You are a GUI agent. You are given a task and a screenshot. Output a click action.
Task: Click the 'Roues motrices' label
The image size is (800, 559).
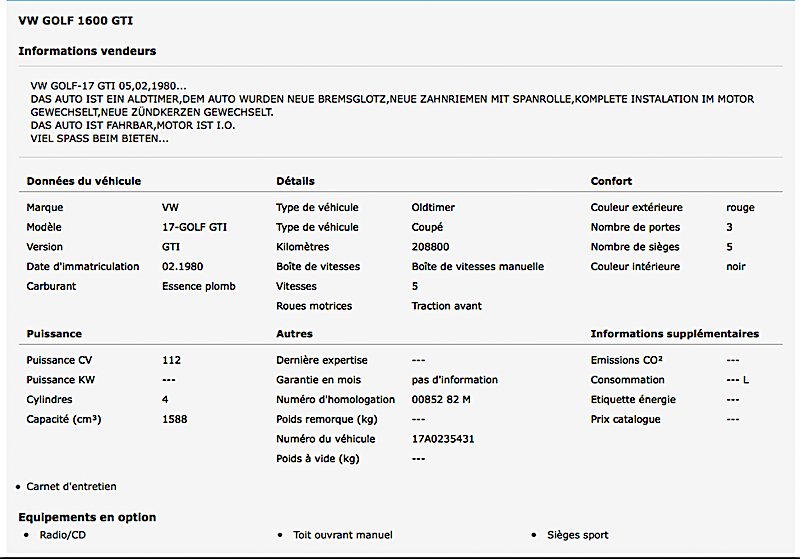[x=314, y=306]
